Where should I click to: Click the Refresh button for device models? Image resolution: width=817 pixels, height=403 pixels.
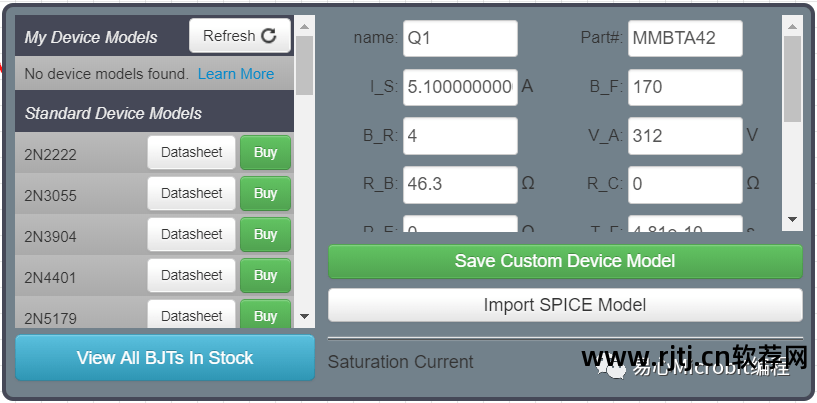tap(239, 36)
